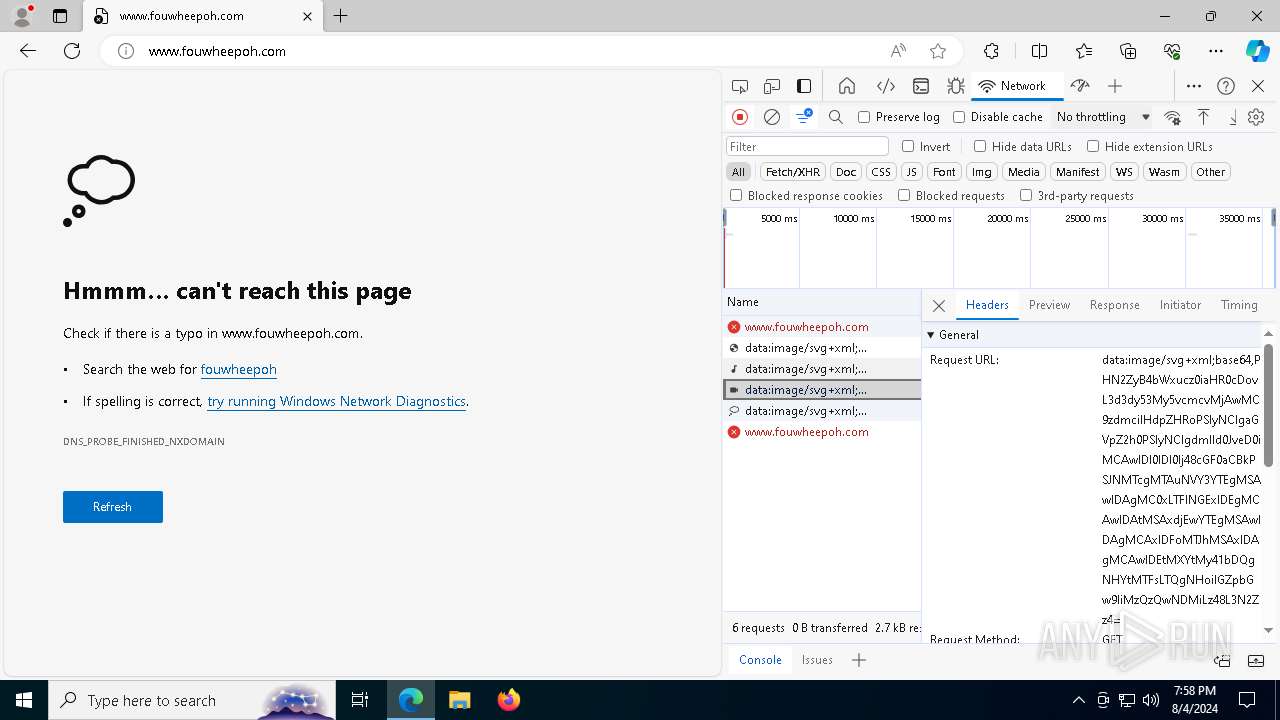
Task: Open the Elements code-brackets tool
Action: [x=886, y=86]
